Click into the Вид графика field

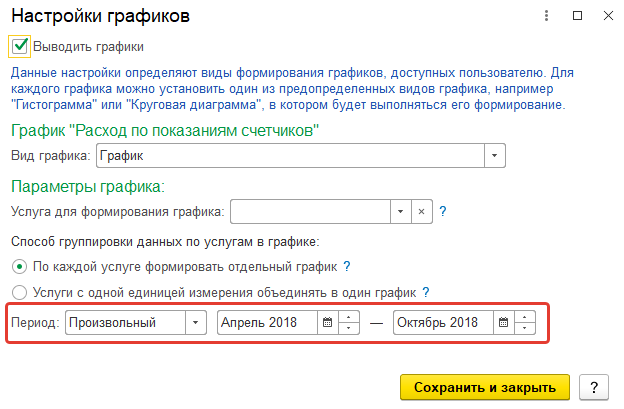291,156
